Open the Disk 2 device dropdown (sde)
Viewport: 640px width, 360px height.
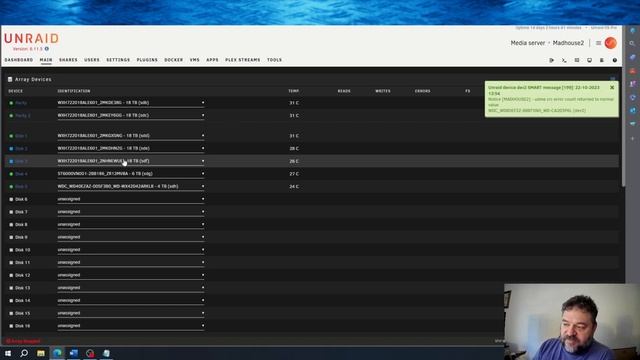click(x=131, y=149)
